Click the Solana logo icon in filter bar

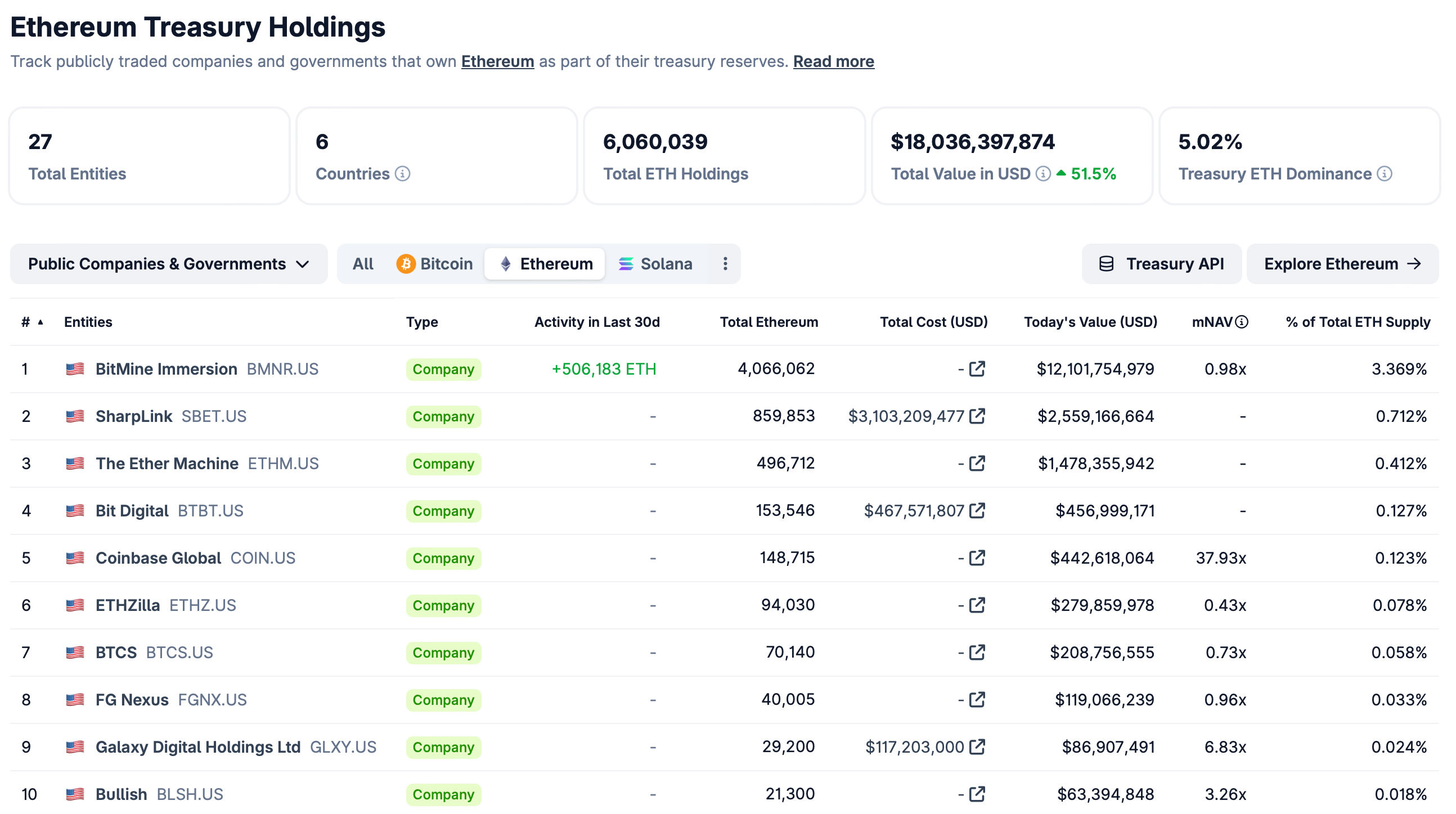626,263
